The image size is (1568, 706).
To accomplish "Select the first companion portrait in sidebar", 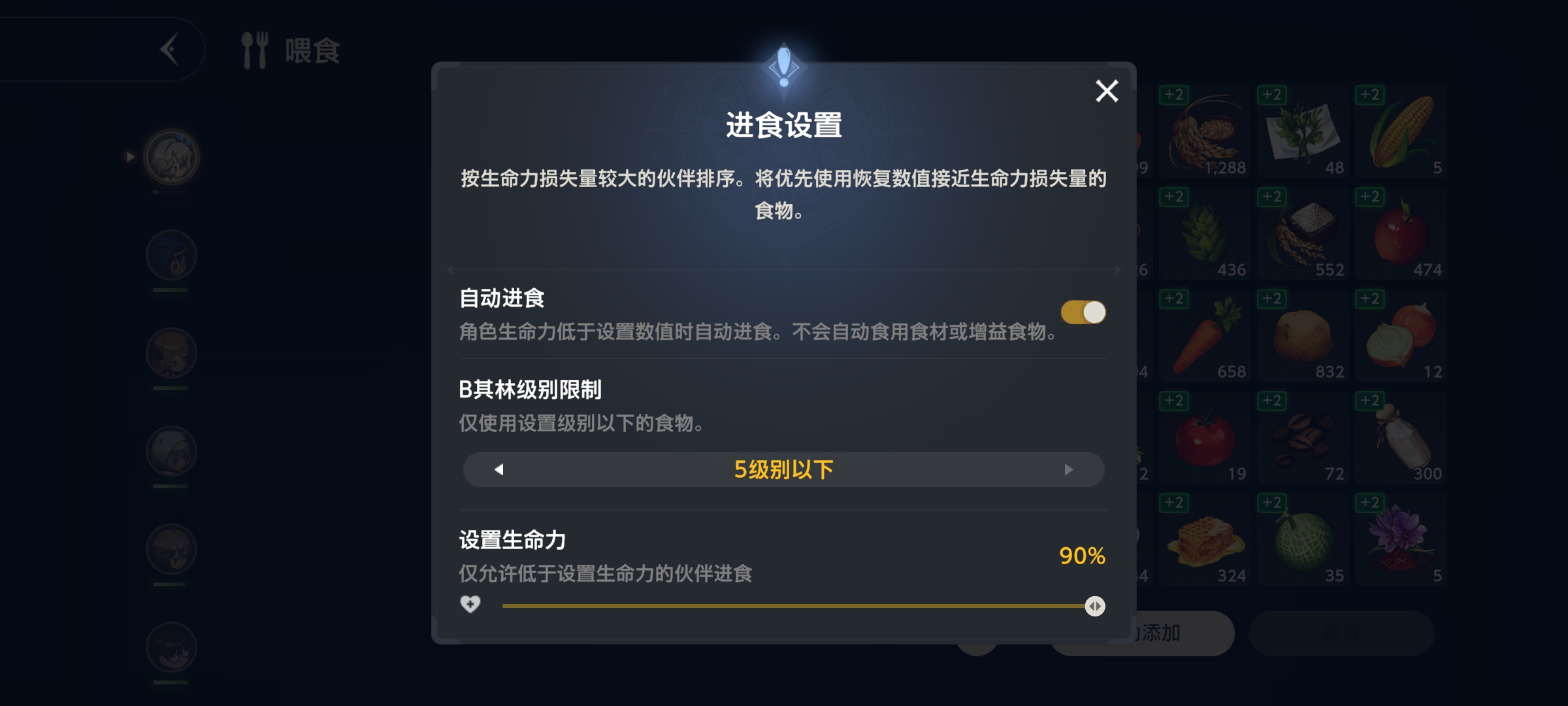I will click(x=171, y=158).
